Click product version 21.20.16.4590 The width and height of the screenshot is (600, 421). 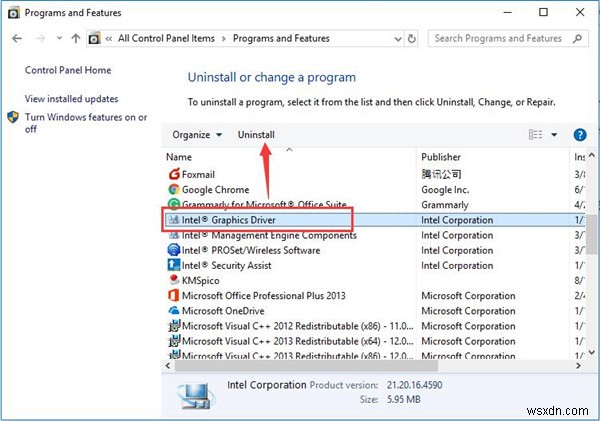click(x=414, y=385)
